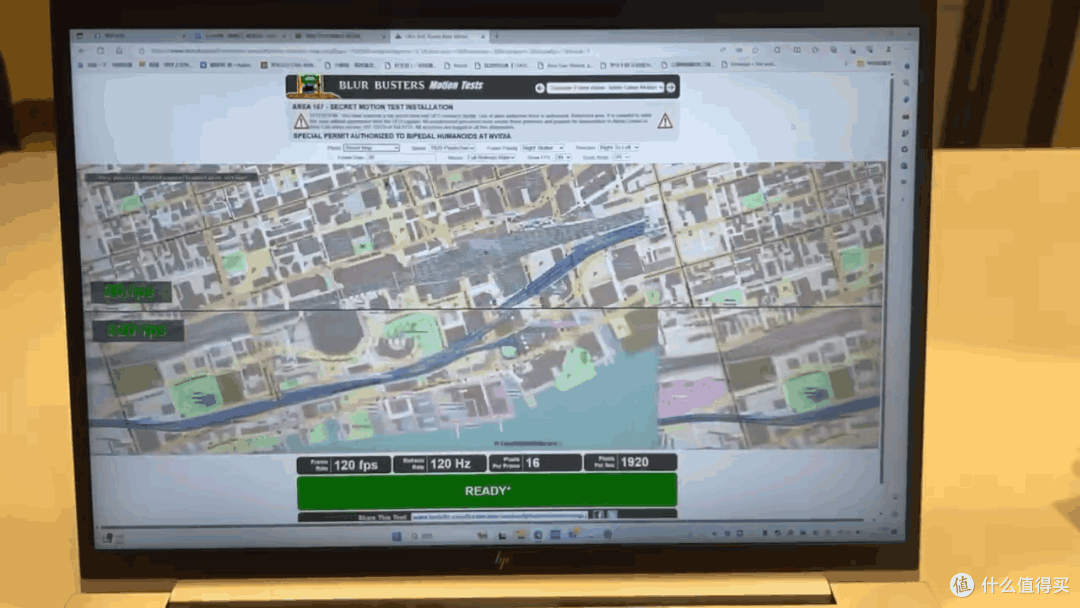Open the Show FPS dropdown
The image size is (1080, 608).
pos(563,158)
